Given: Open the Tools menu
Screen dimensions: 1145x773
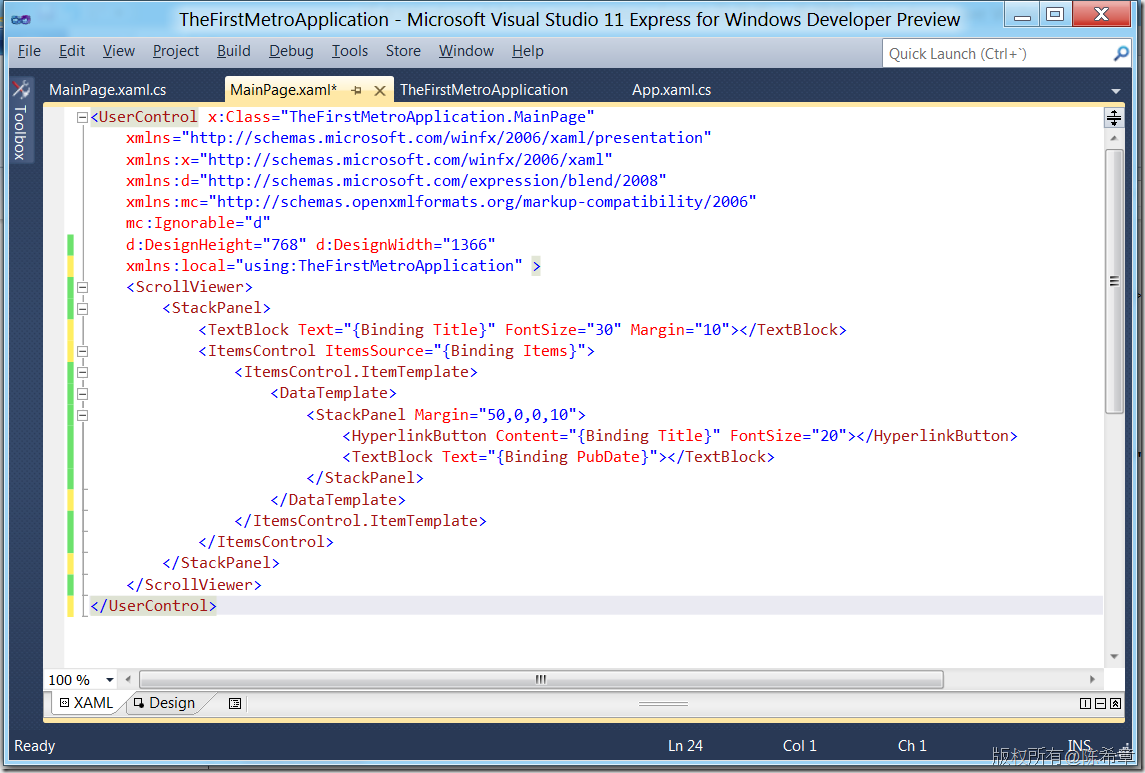Looking at the screenshot, I should click(350, 51).
